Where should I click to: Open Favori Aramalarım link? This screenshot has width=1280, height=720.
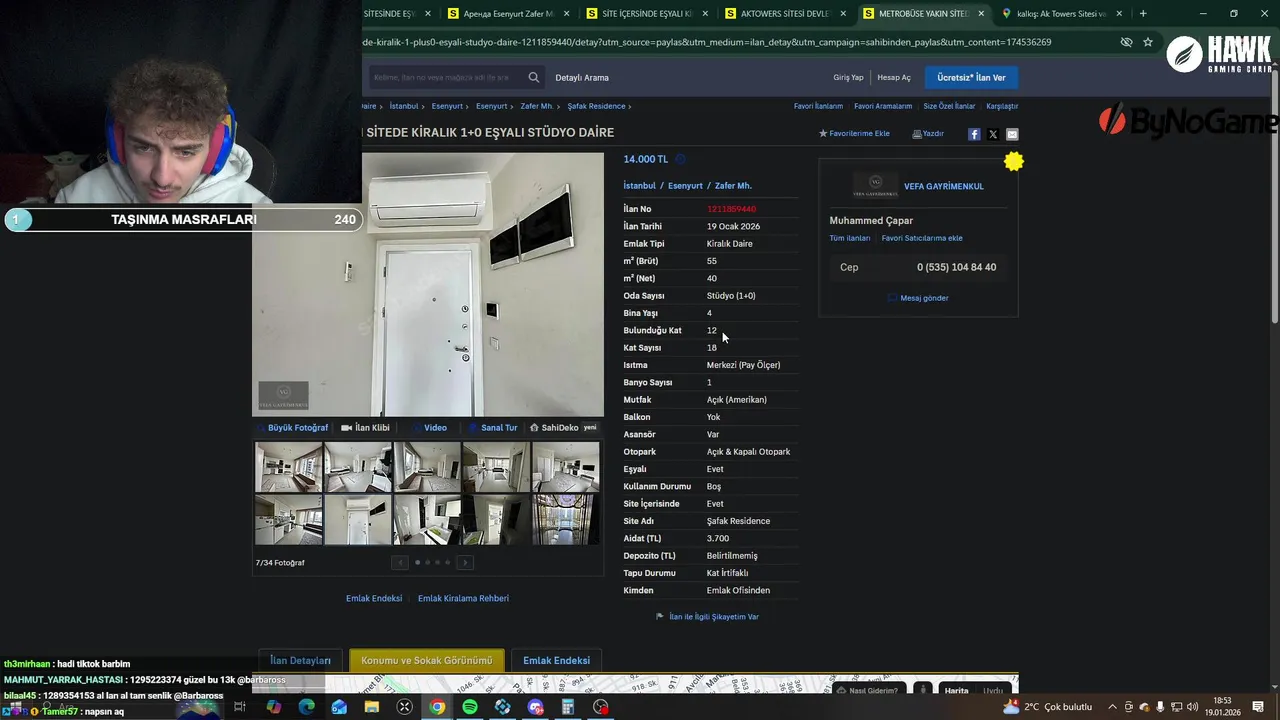click(883, 106)
